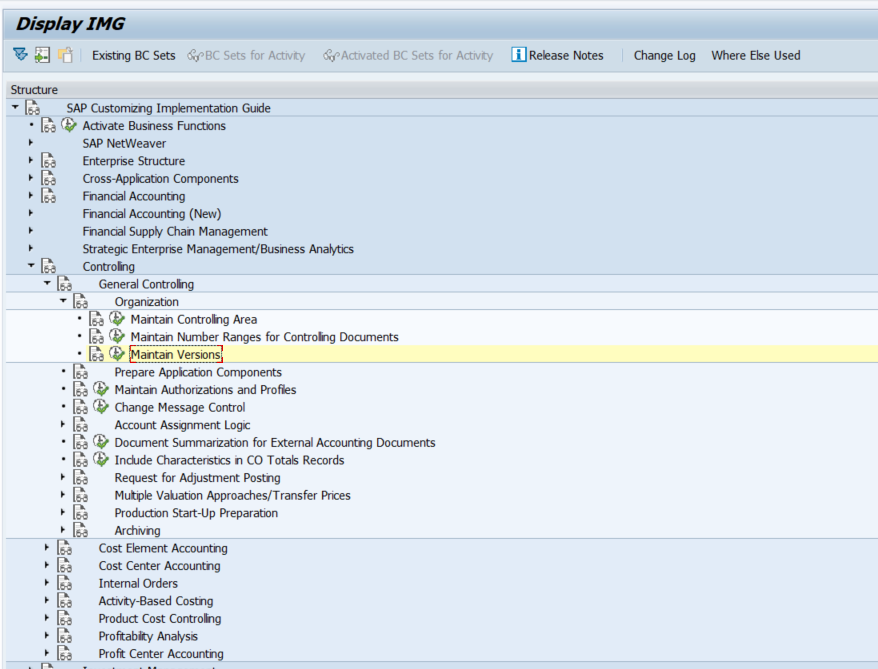
Task: Expand the Cost Center Accounting node
Action: (47, 565)
